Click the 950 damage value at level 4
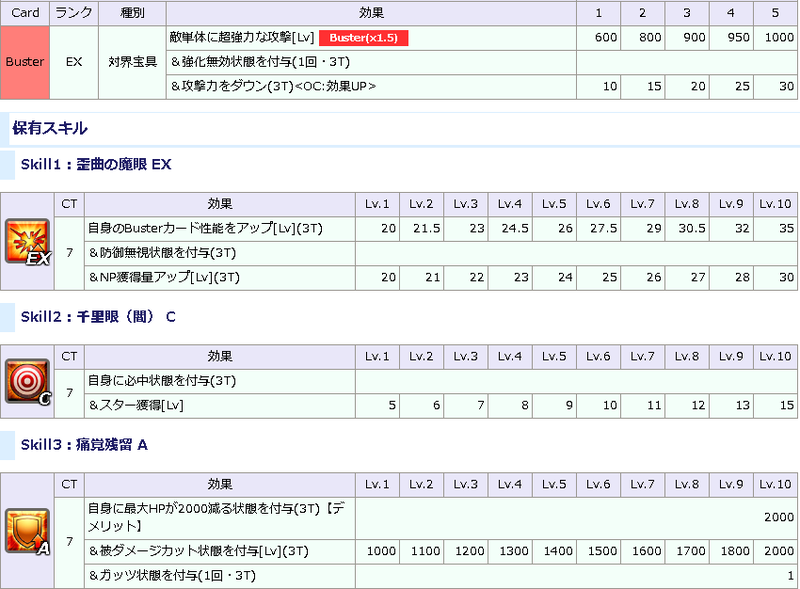This screenshot has height=589, width=800. click(738, 38)
